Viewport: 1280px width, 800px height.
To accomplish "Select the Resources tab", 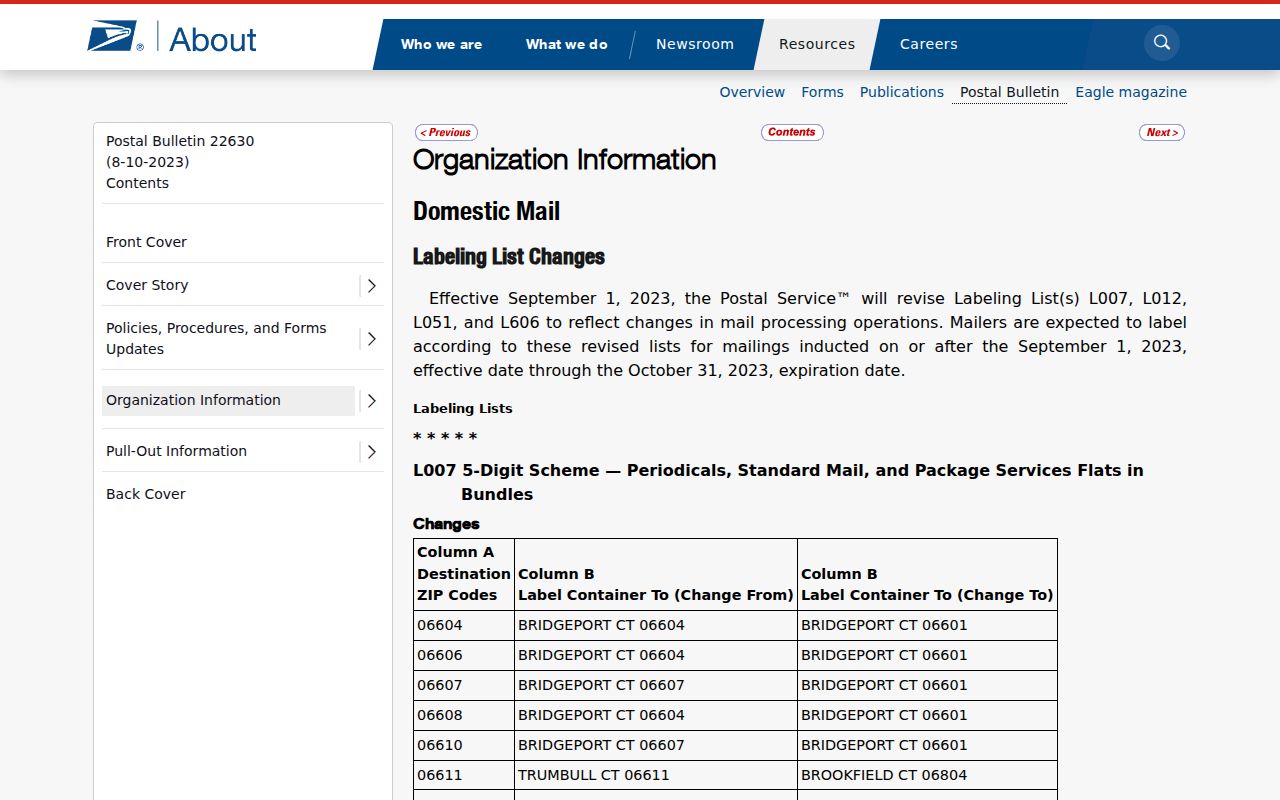I will pos(817,44).
